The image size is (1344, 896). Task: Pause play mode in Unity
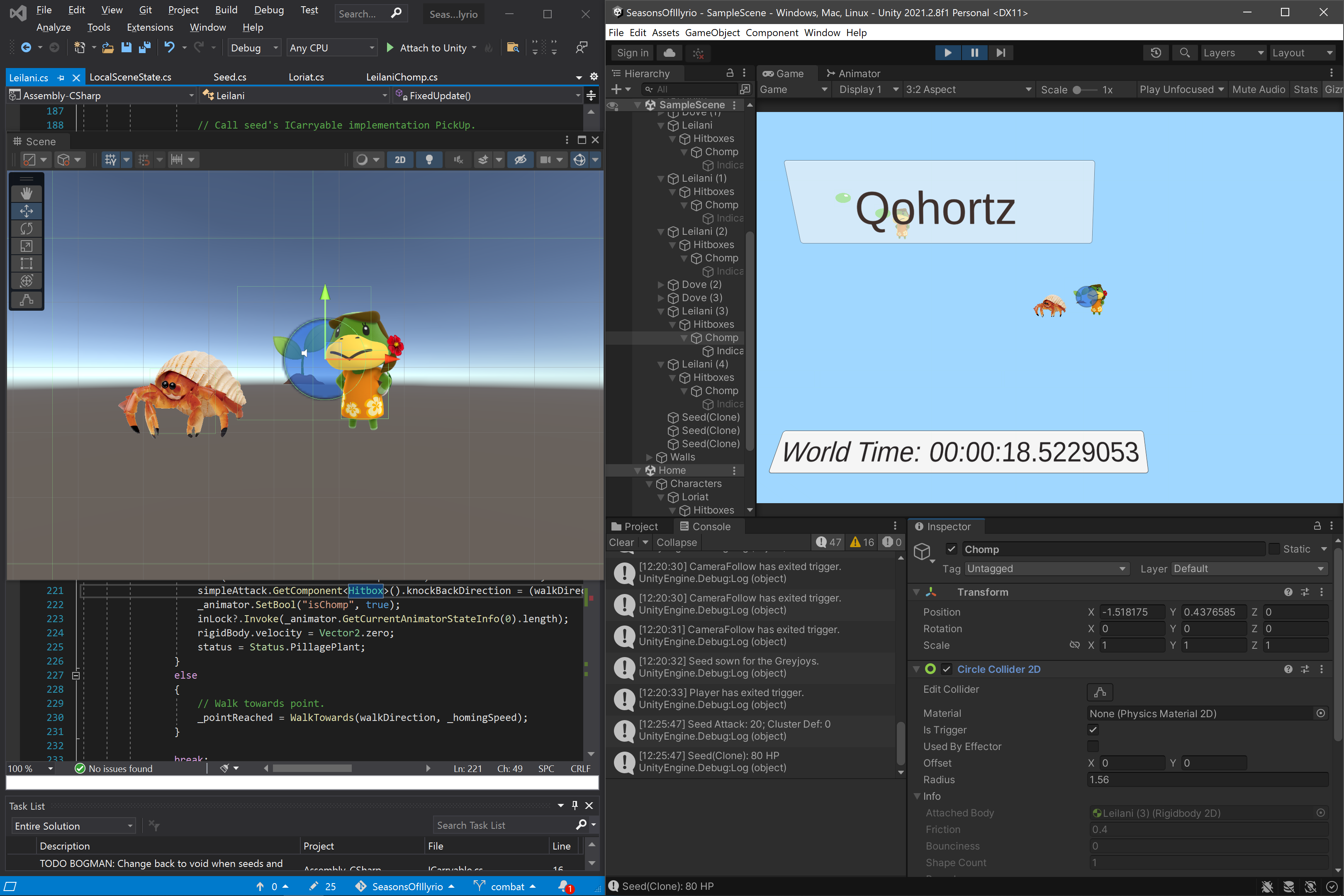tap(974, 53)
